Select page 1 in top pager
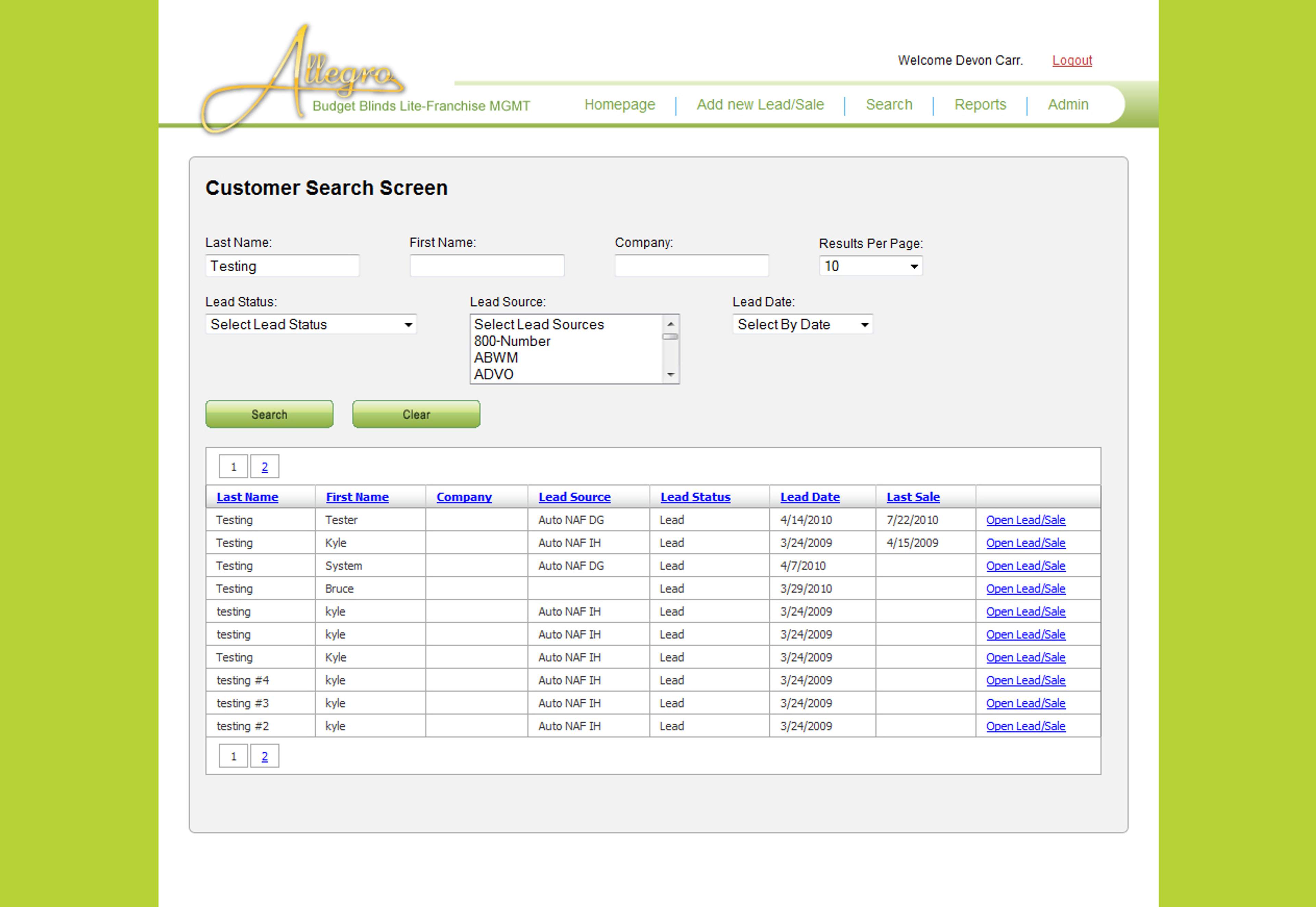Image resolution: width=1316 pixels, height=907 pixels. [233, 467]
